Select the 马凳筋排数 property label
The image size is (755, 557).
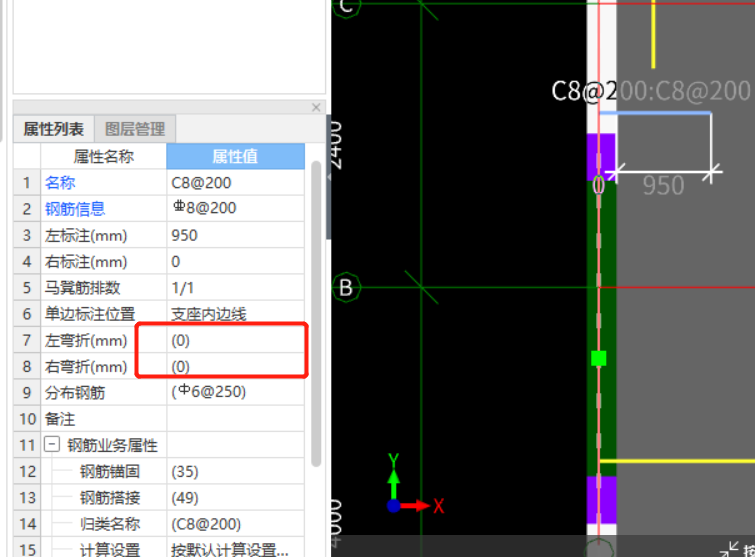coord(82,288)
